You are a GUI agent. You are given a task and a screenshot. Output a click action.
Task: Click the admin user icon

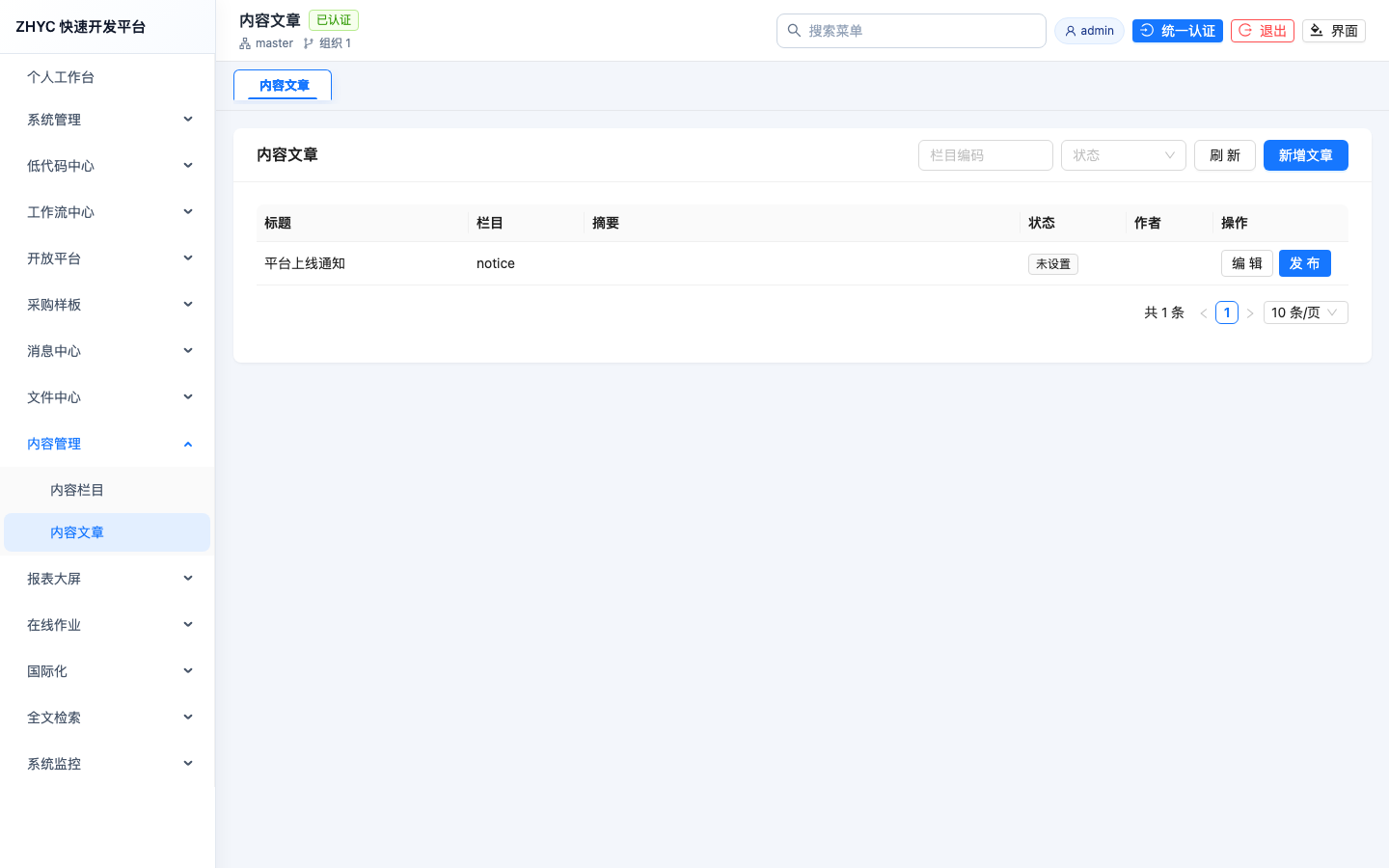pyautogui.click(x=1070, y=31)
